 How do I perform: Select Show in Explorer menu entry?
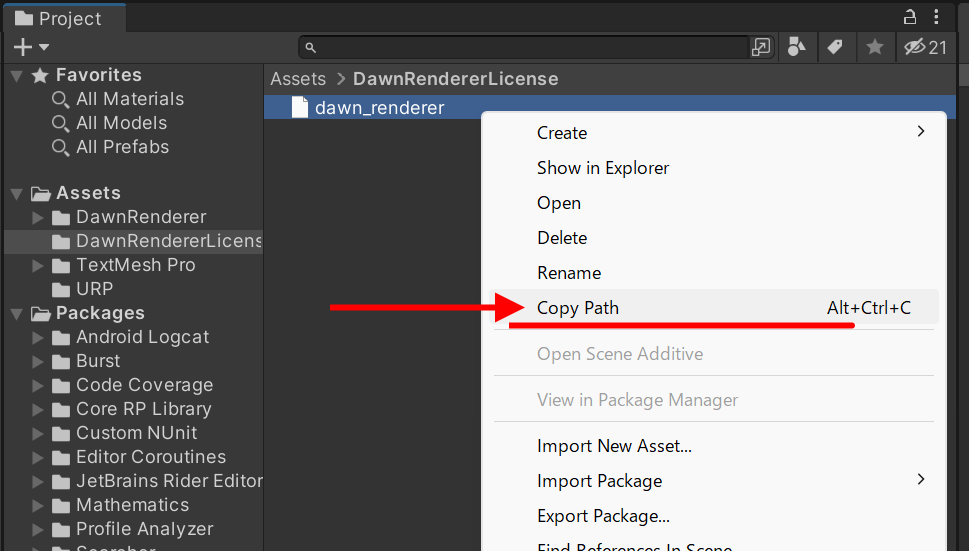tap(603, 168)
